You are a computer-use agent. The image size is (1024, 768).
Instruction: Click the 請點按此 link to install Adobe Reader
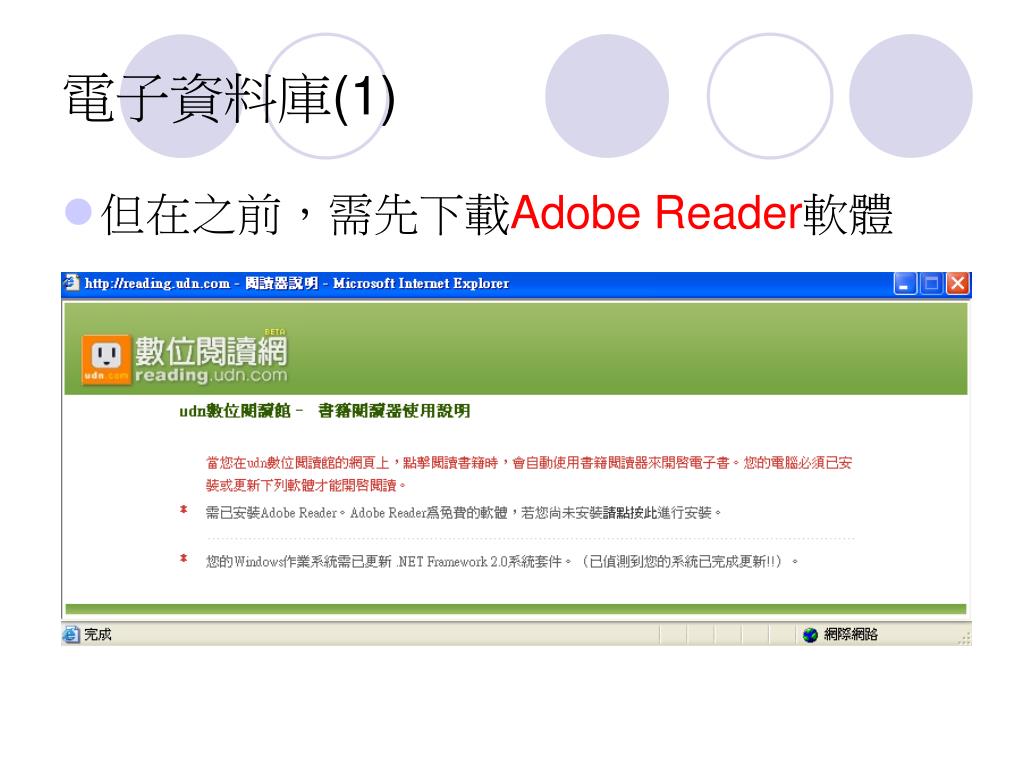(x=628, y=513)
